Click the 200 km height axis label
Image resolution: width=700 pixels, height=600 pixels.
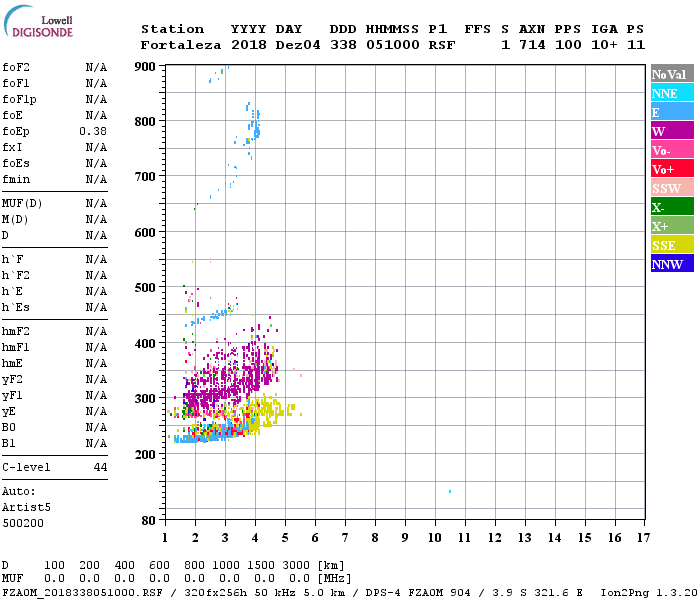tap(145, 454)
